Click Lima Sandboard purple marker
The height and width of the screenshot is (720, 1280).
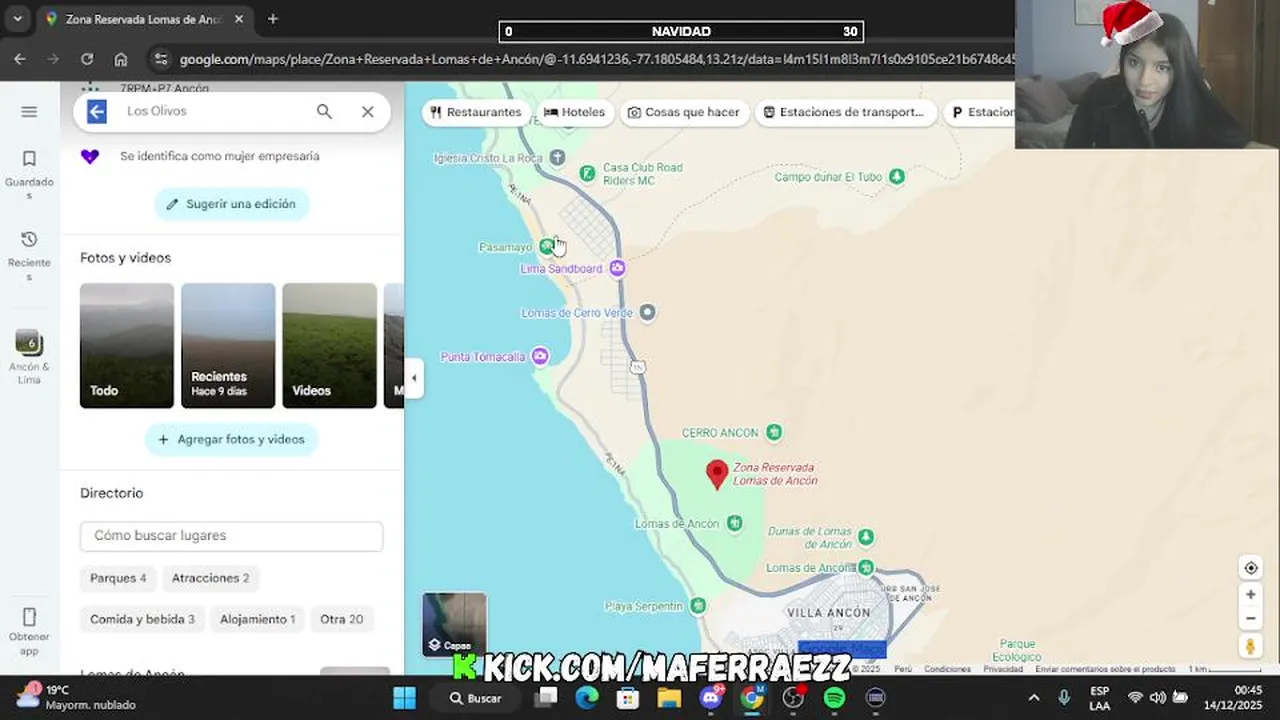pyautogui.click(x=617, y=268)
